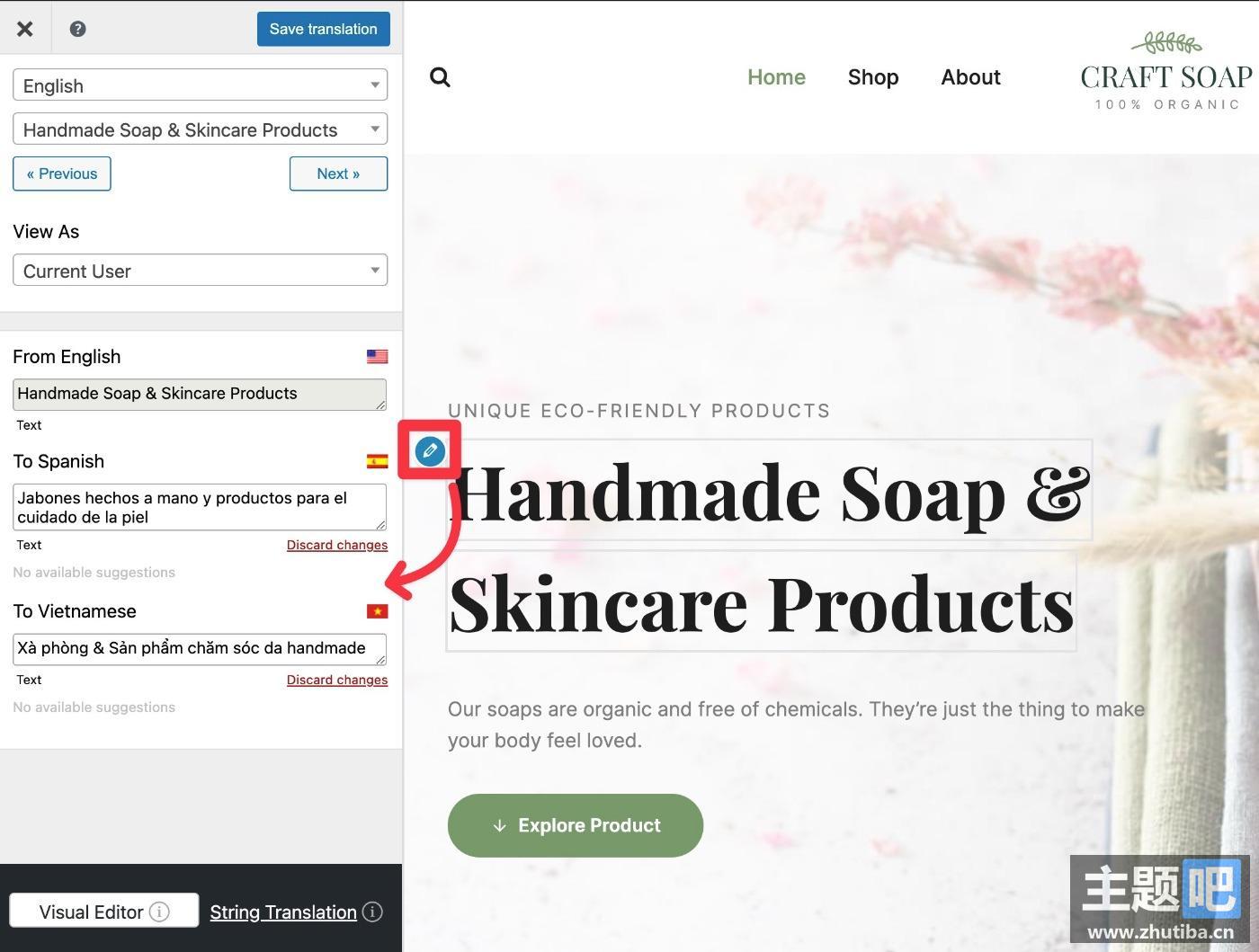Click the Explore Product button

(x=576, y=825)
